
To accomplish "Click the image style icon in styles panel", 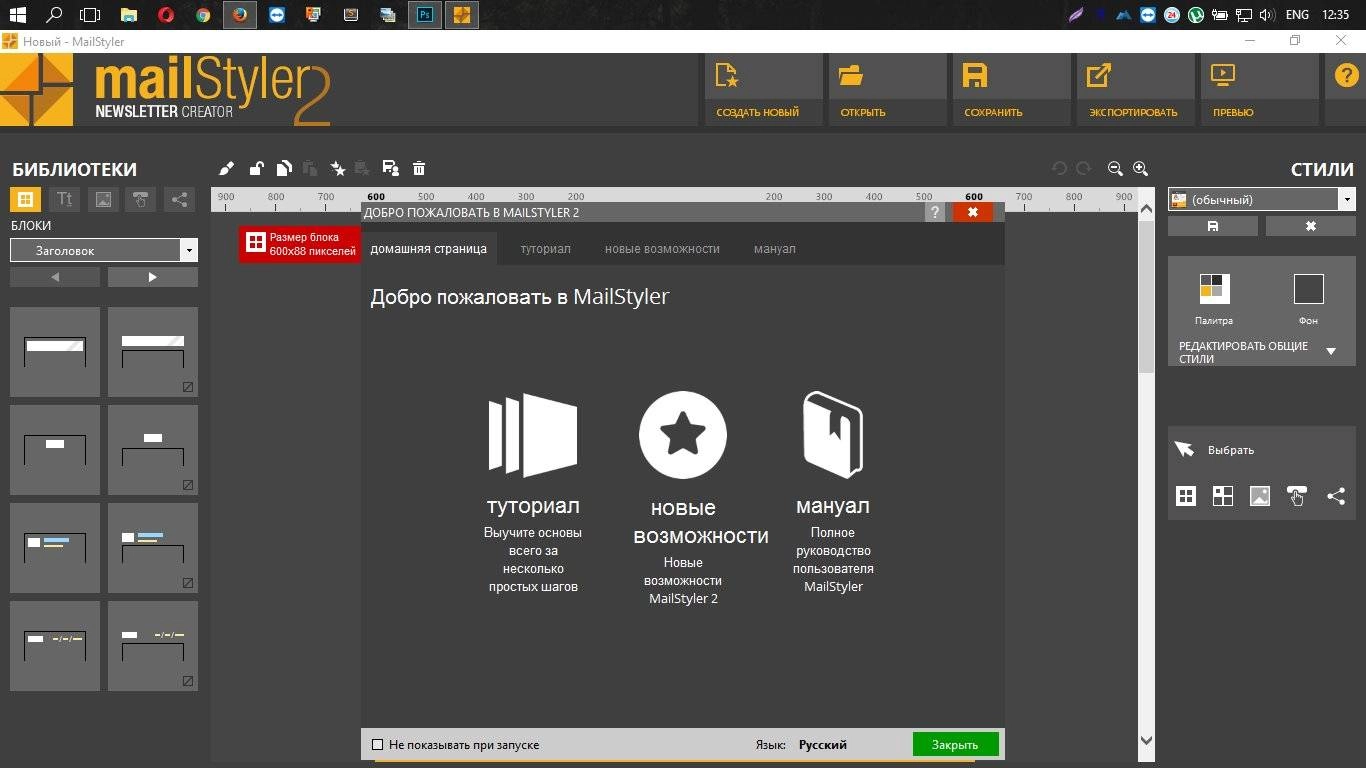I will [1260, 496].
